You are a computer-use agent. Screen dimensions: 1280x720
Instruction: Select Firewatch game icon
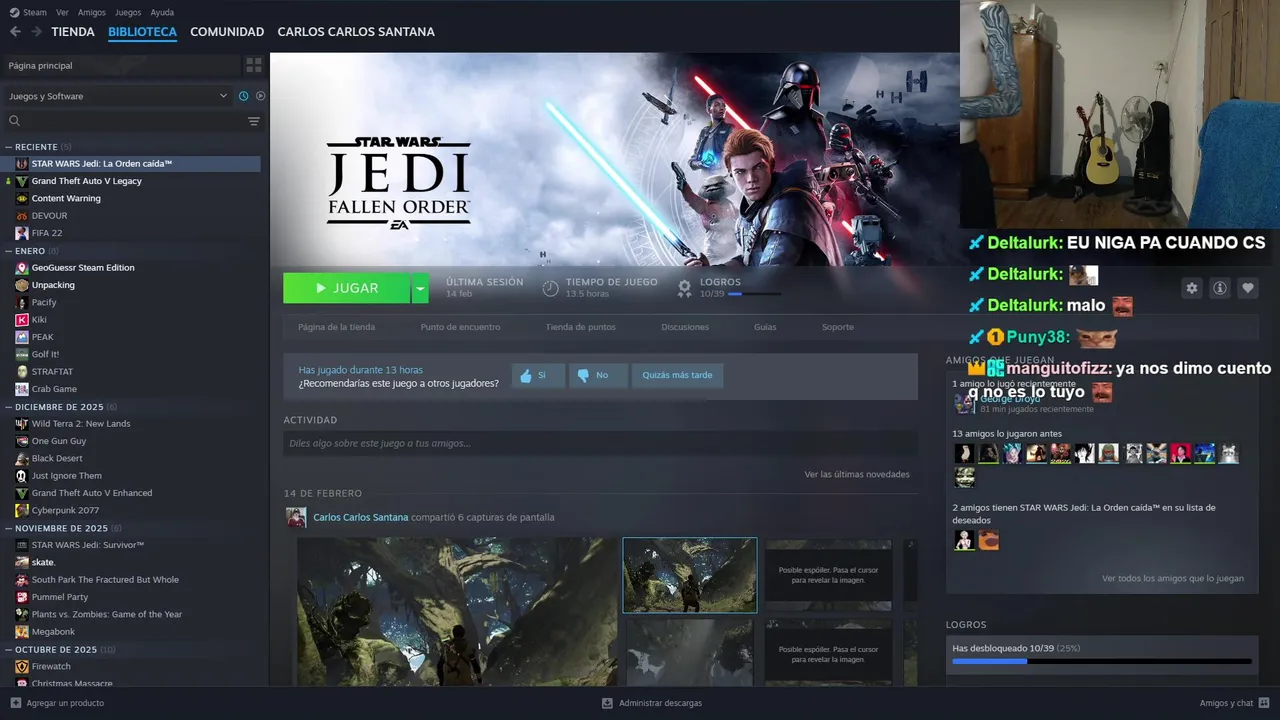(22, 666)
